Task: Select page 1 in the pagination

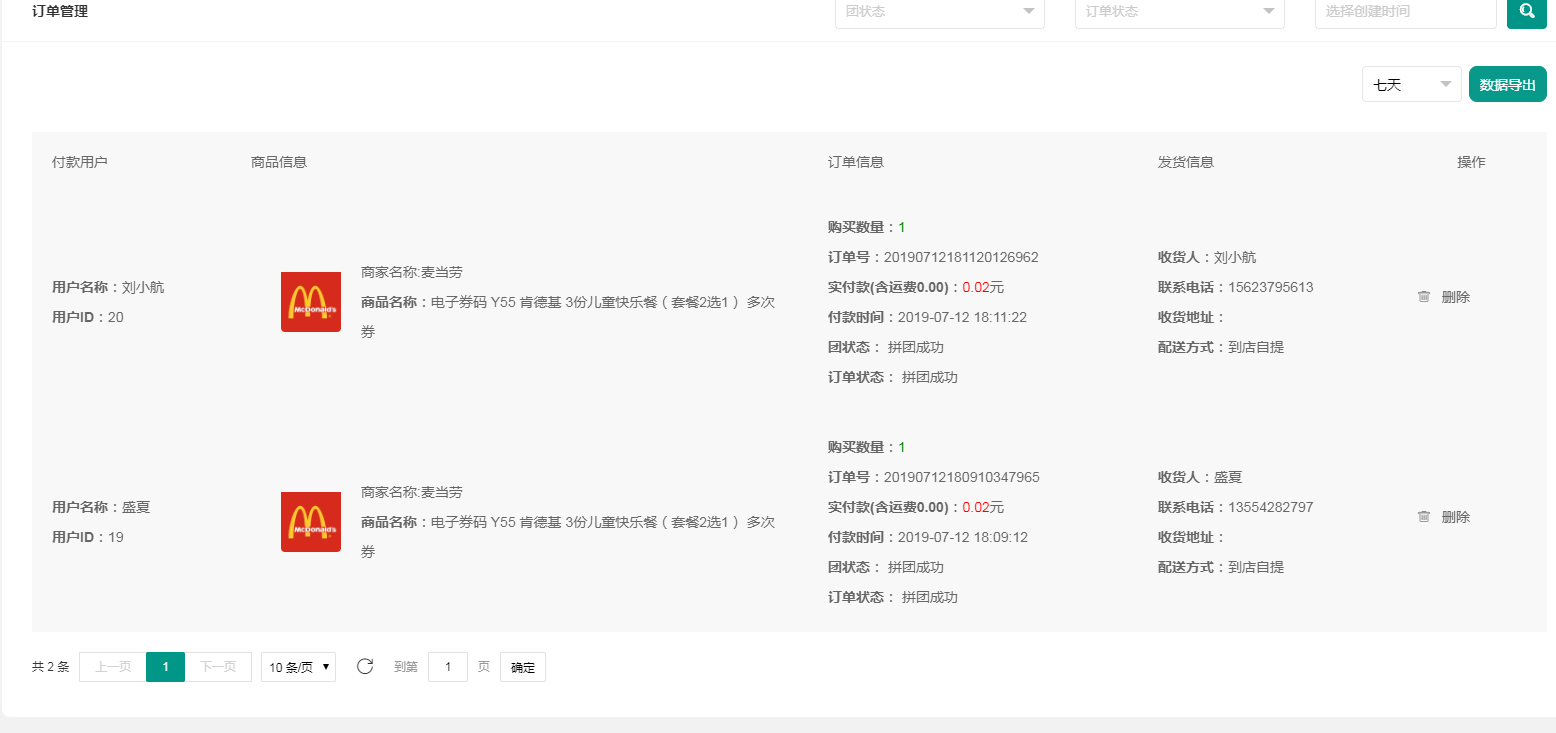Action: tap(165, 667)
